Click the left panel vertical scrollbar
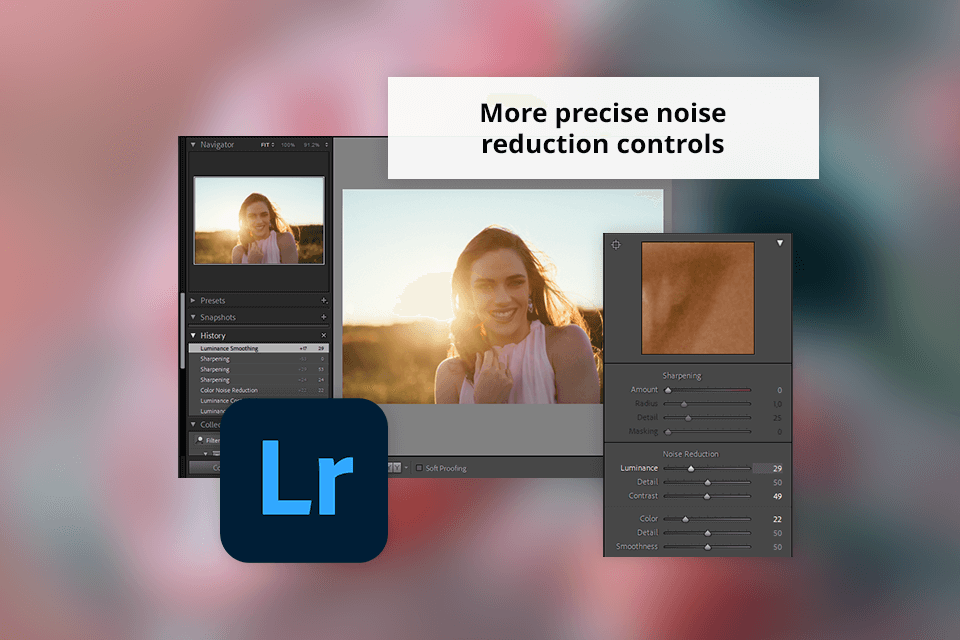This screenshot has height=640, width=960. point(182,331)
